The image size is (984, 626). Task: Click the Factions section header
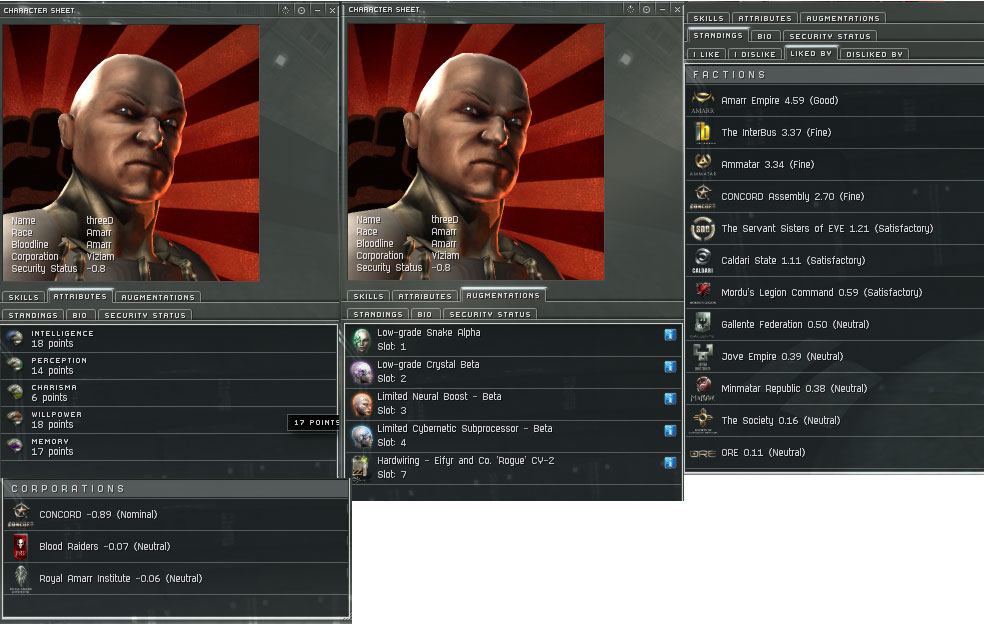pyautogui.click(x=835, y=75)
